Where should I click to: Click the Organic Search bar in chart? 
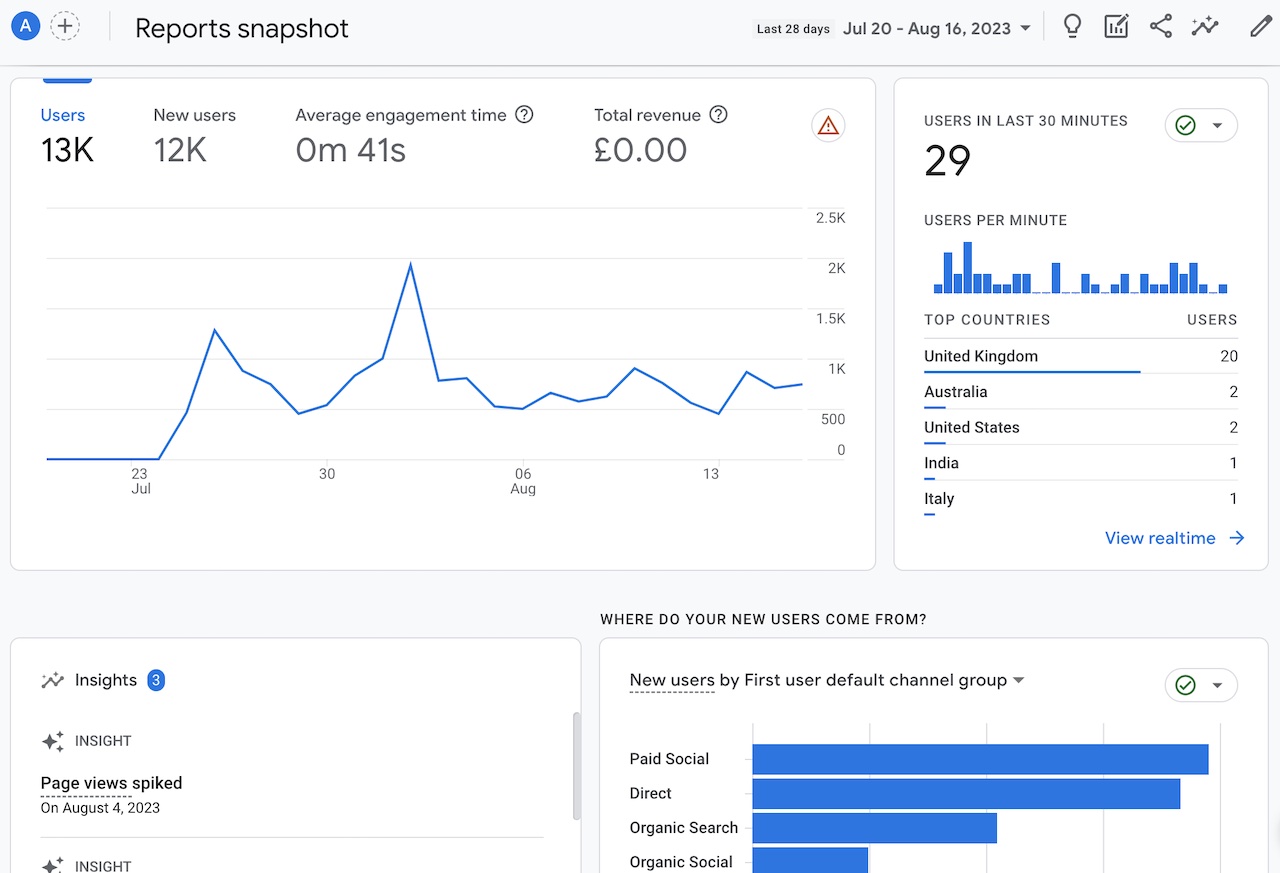[875, 828]
